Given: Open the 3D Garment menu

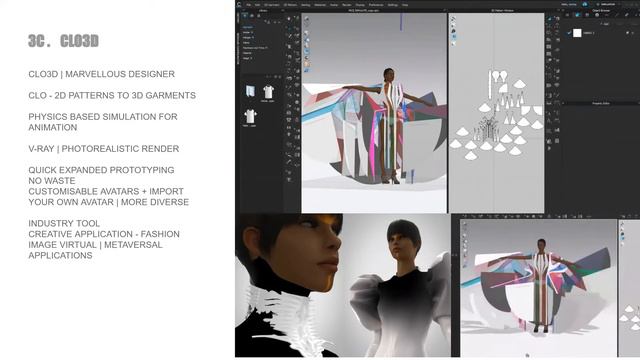Looking at the screenshot, I should 272,5.
